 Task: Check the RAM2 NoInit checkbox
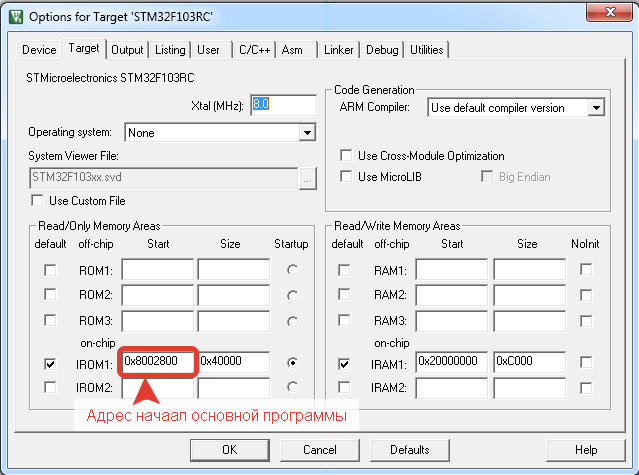click(x=586, y=295)
